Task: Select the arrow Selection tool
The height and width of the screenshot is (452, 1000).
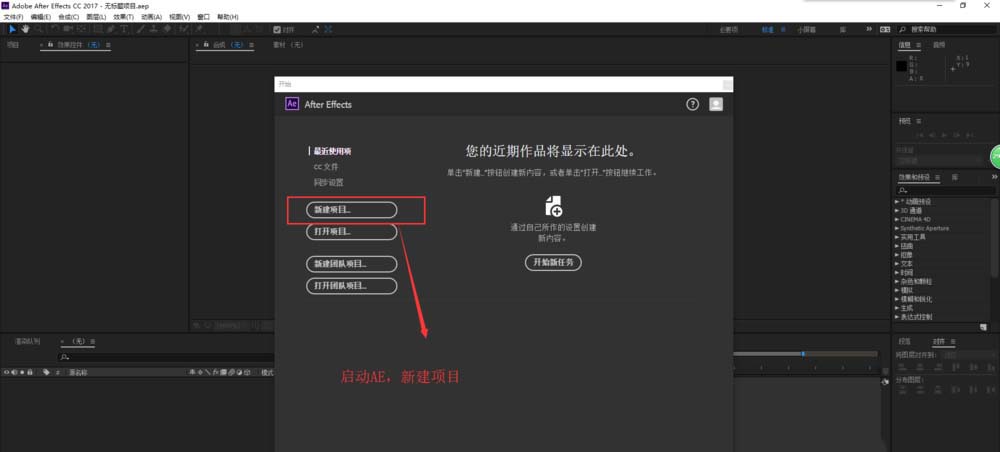Action: [12, 29]
